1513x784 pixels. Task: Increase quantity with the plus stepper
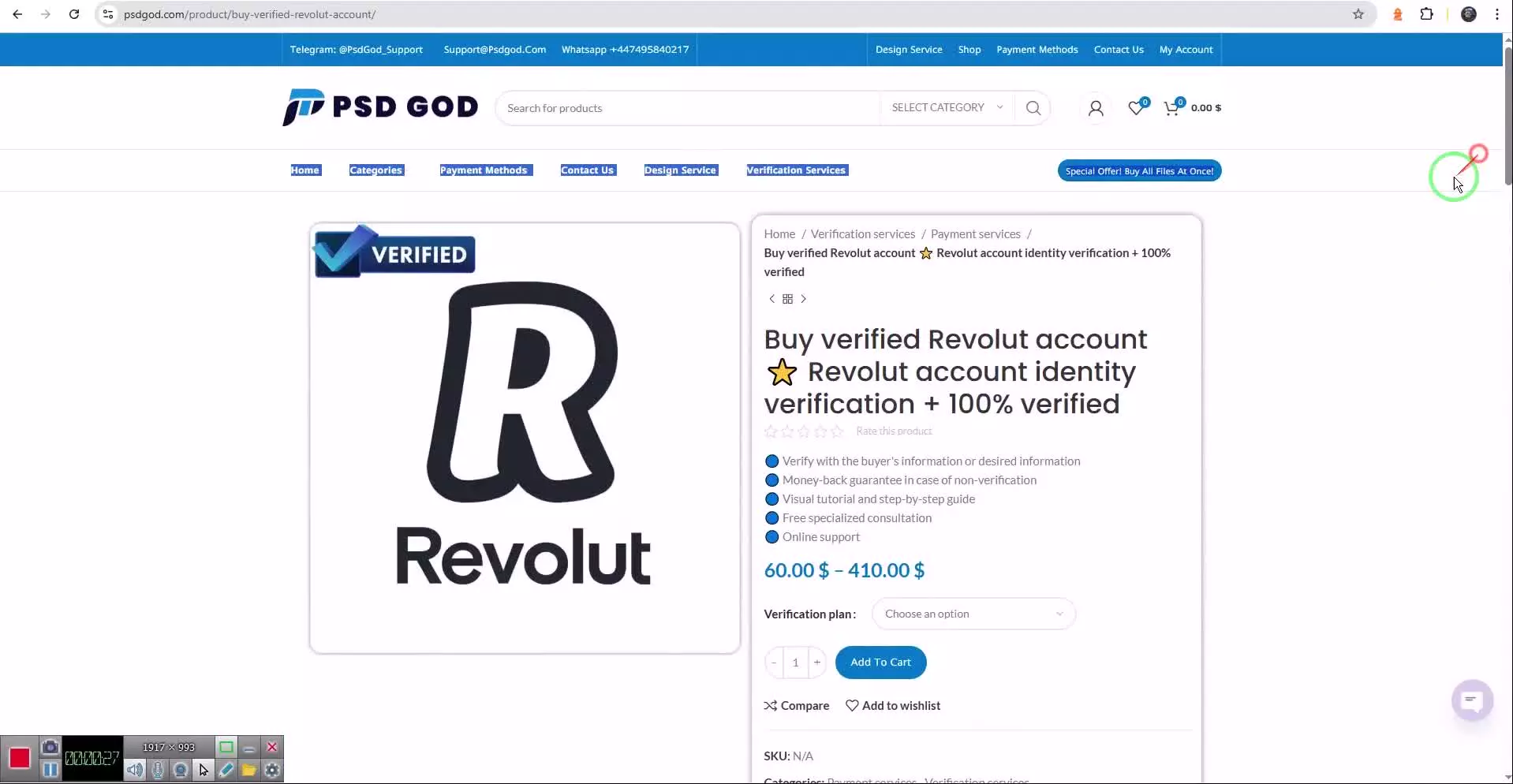pyautogui.click(x=817, y=663)
